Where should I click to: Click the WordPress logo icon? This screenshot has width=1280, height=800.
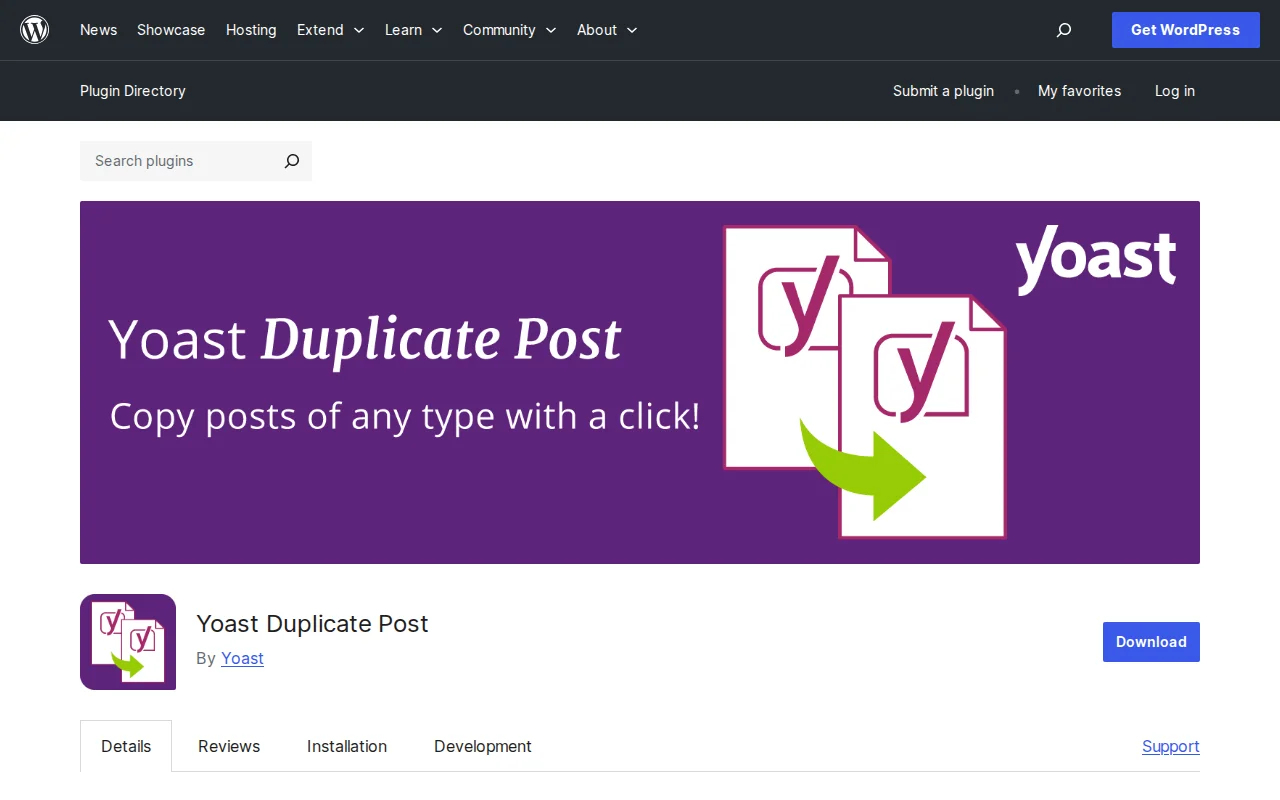tap(35, 30)
